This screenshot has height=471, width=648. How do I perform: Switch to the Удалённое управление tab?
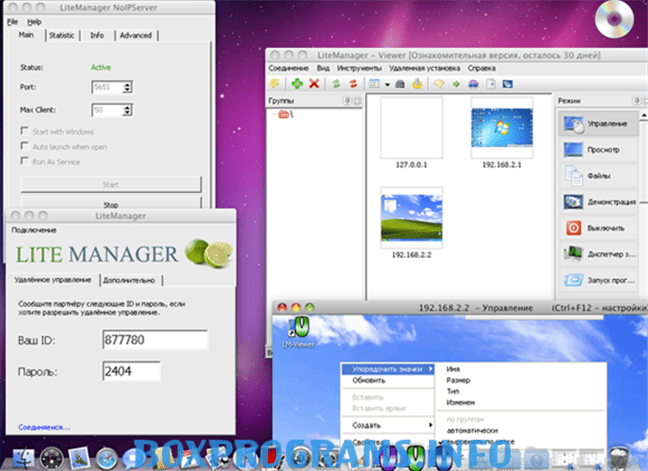pos(52,280)
